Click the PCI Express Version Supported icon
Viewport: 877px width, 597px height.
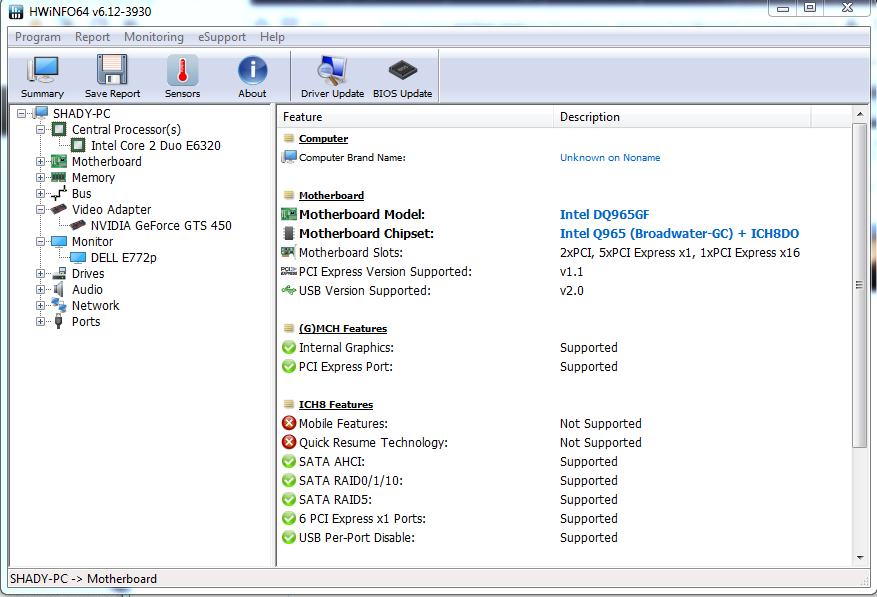[x=289, y=271]
